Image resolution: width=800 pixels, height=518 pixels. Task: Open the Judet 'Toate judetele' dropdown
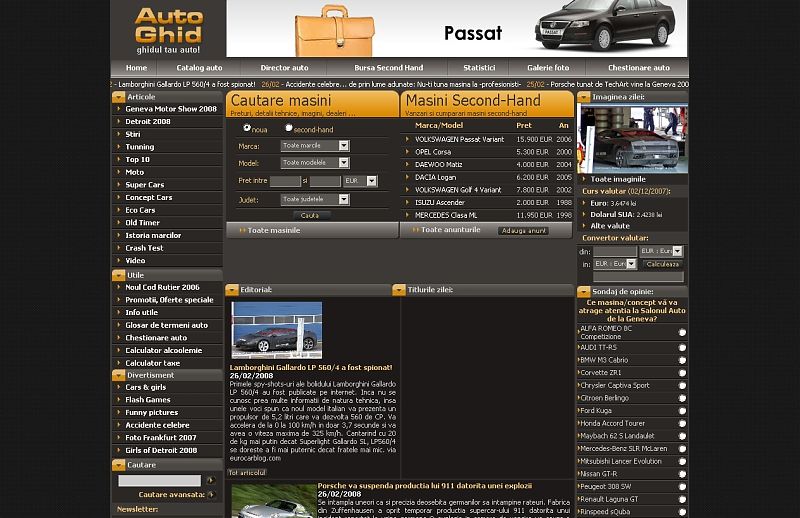click(x=315, y=200)
